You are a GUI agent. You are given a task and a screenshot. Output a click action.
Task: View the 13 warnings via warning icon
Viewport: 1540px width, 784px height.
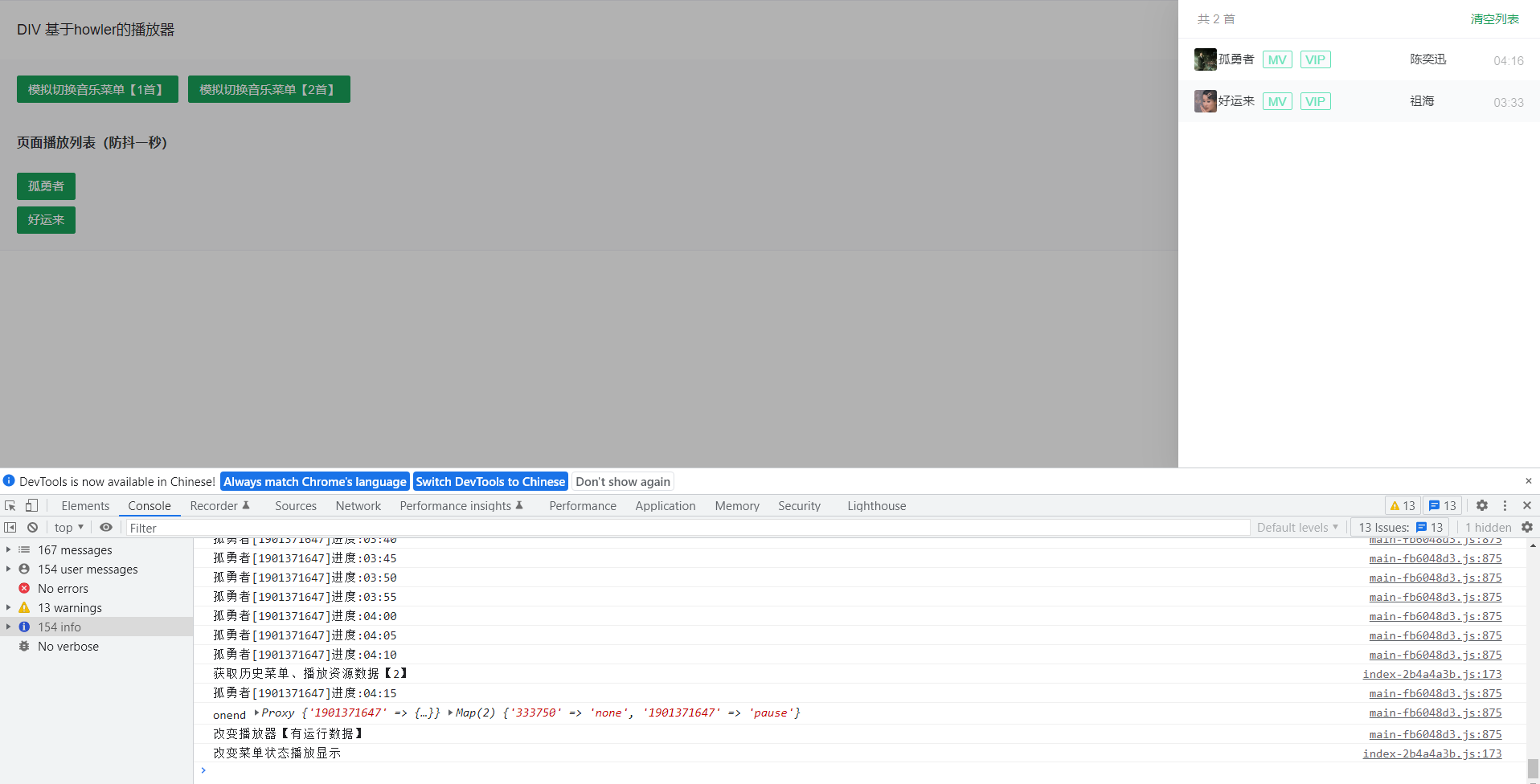click(x=1403, y=505)
